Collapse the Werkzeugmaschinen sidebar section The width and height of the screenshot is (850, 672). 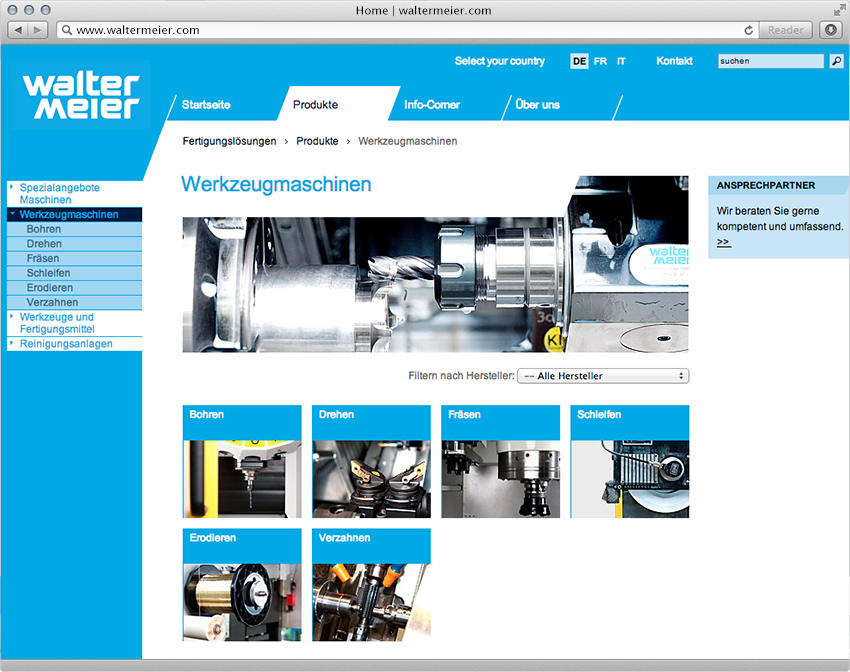(x=74, y=215)
